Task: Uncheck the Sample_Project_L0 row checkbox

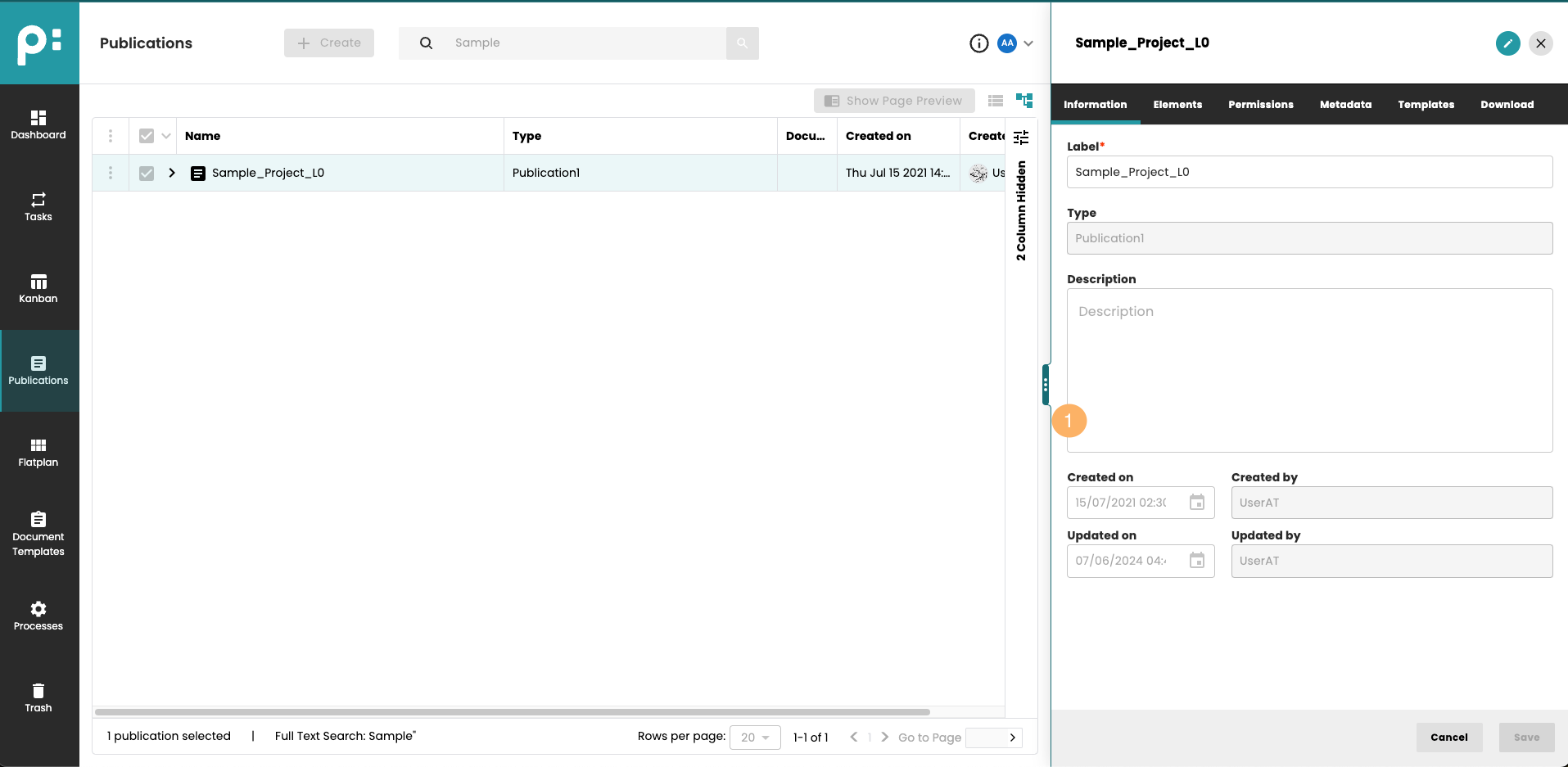Action: click(147, 173)
